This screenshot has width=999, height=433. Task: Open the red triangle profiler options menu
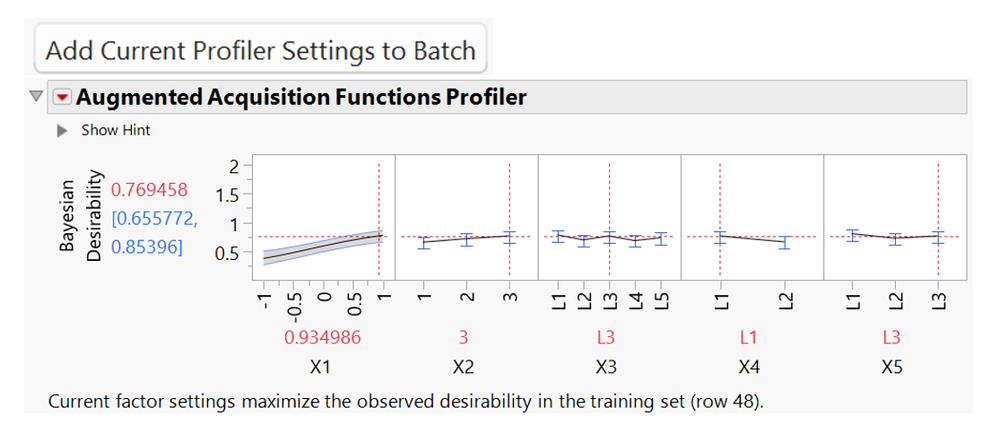click(63, 97)
